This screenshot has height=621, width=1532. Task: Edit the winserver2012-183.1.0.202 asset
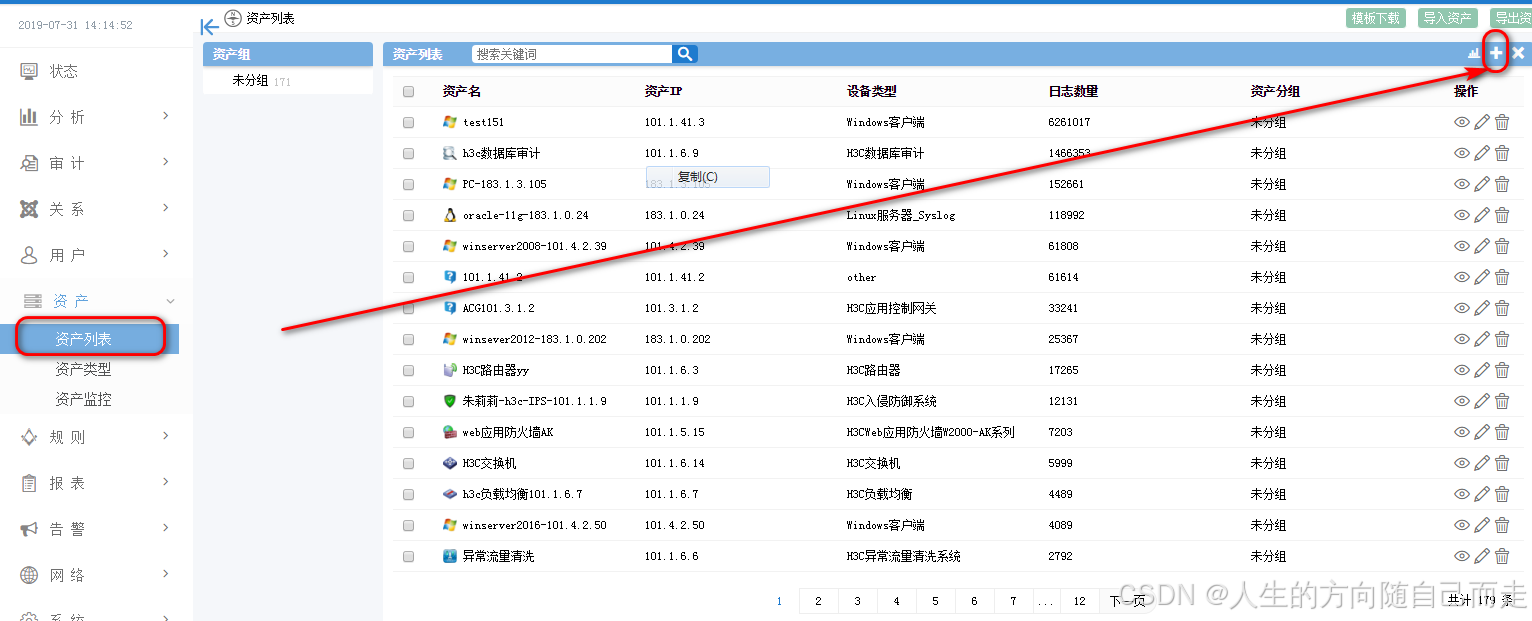point(1482,339)
